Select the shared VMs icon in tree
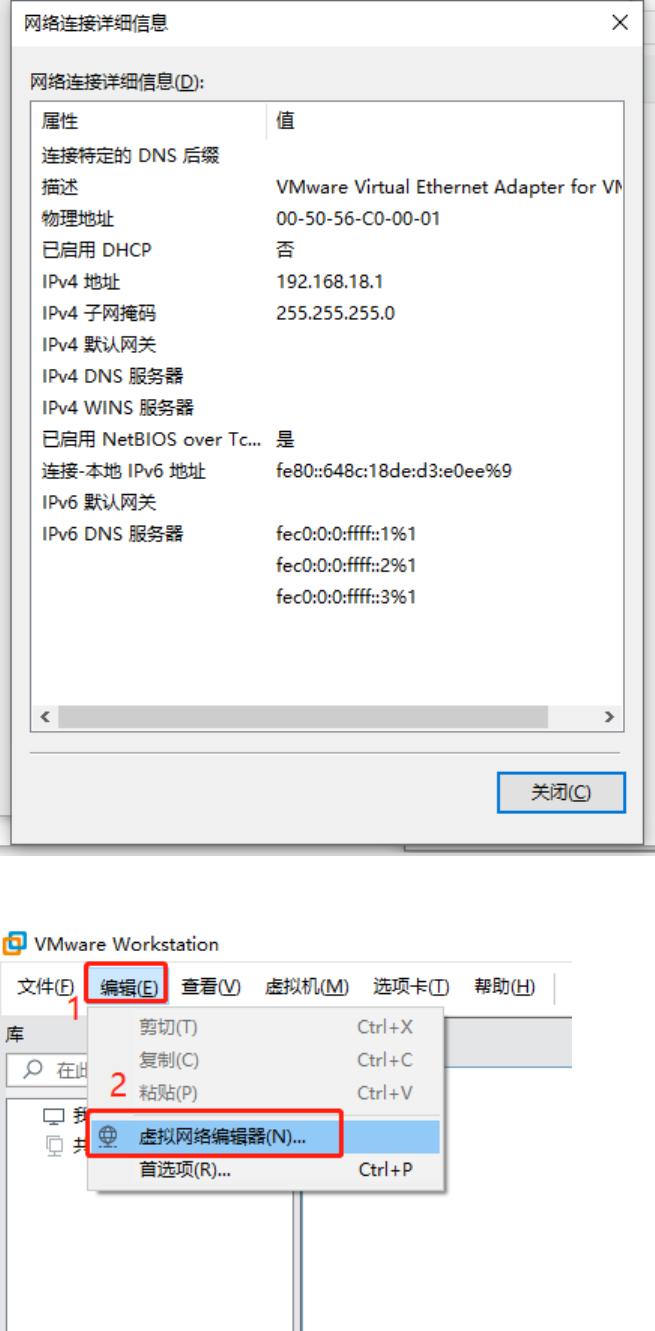The image size is (655, 1331). tap(55, 1146)
